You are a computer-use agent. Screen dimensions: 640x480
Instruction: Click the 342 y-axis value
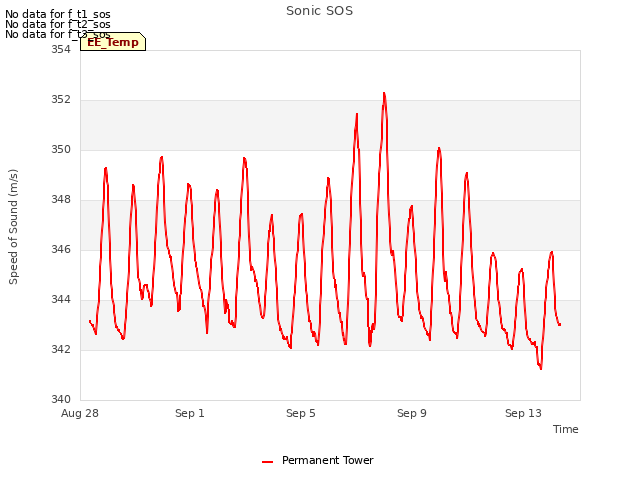[61, 349]
